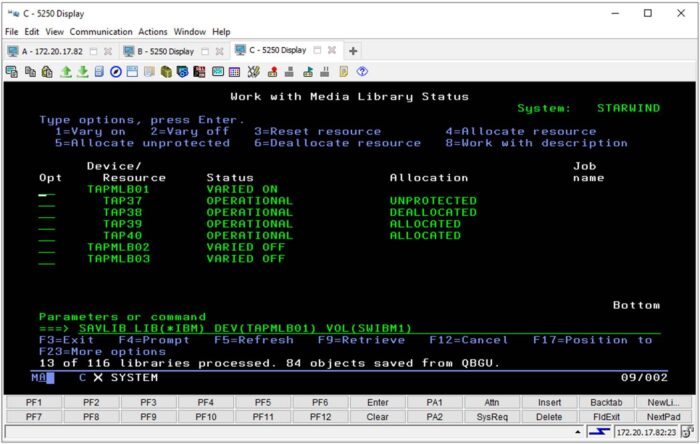The height and width of the screenshot is (444, 700).
Task: Open Help with the question mark icon
Action: pyautogui.click(x=361, y=71)
